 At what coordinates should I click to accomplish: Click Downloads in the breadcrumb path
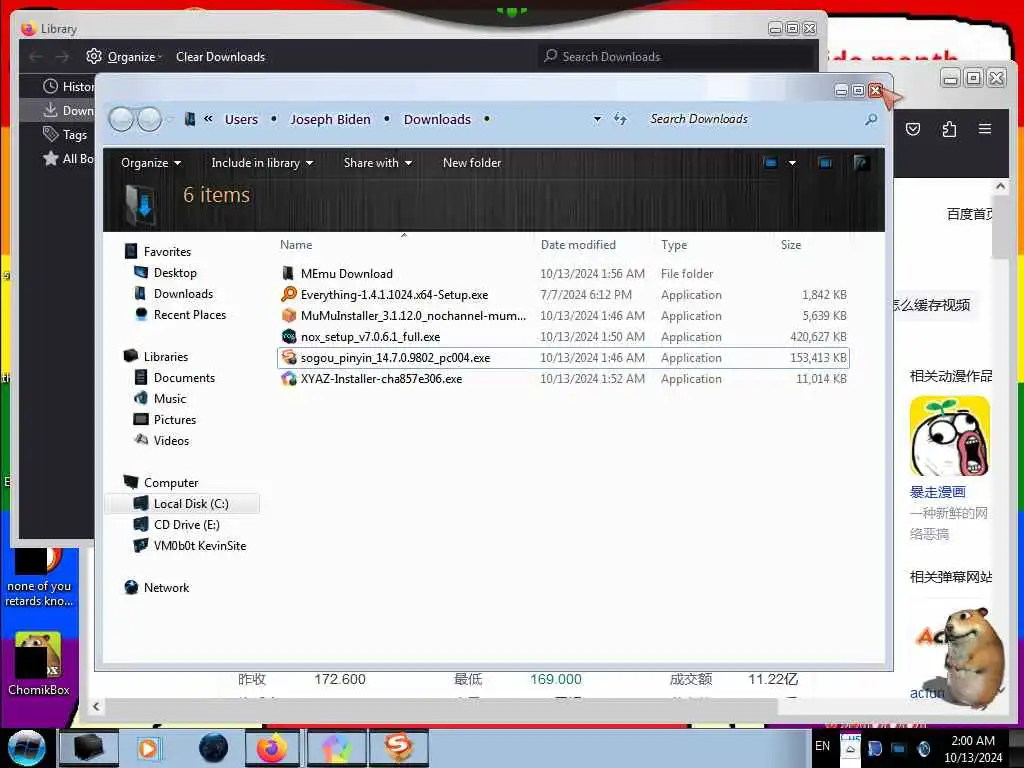click(437, 120)
